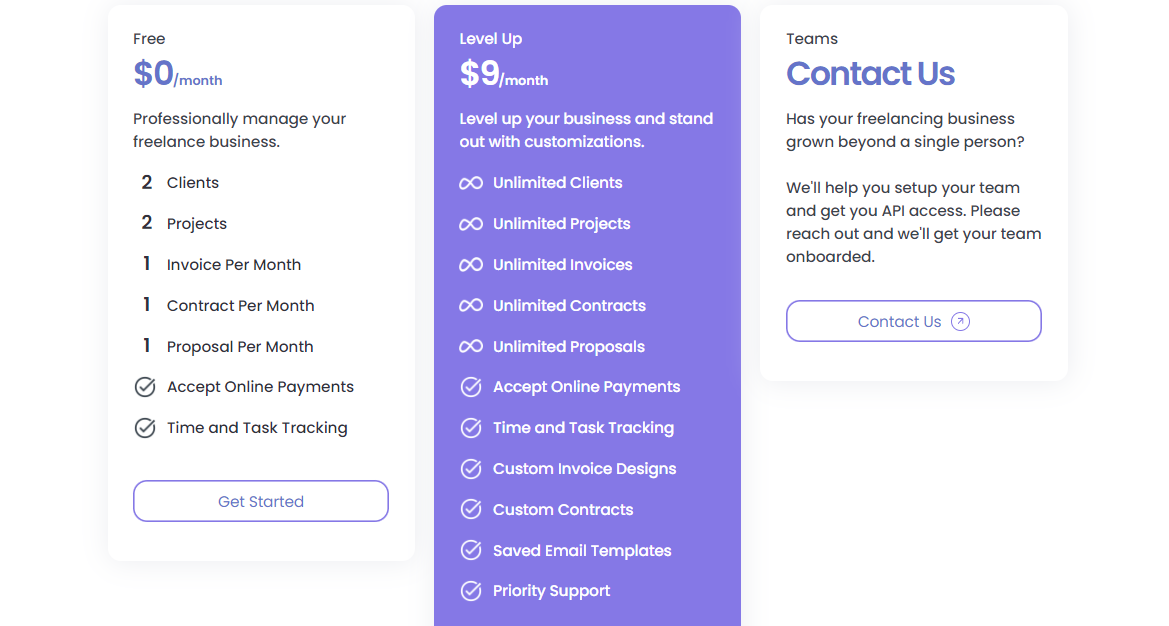Viewport: 1169px width, 626px height.
Task: Click the infinity icon beside Unlimited Clients
Action: [x=470, y=182]
